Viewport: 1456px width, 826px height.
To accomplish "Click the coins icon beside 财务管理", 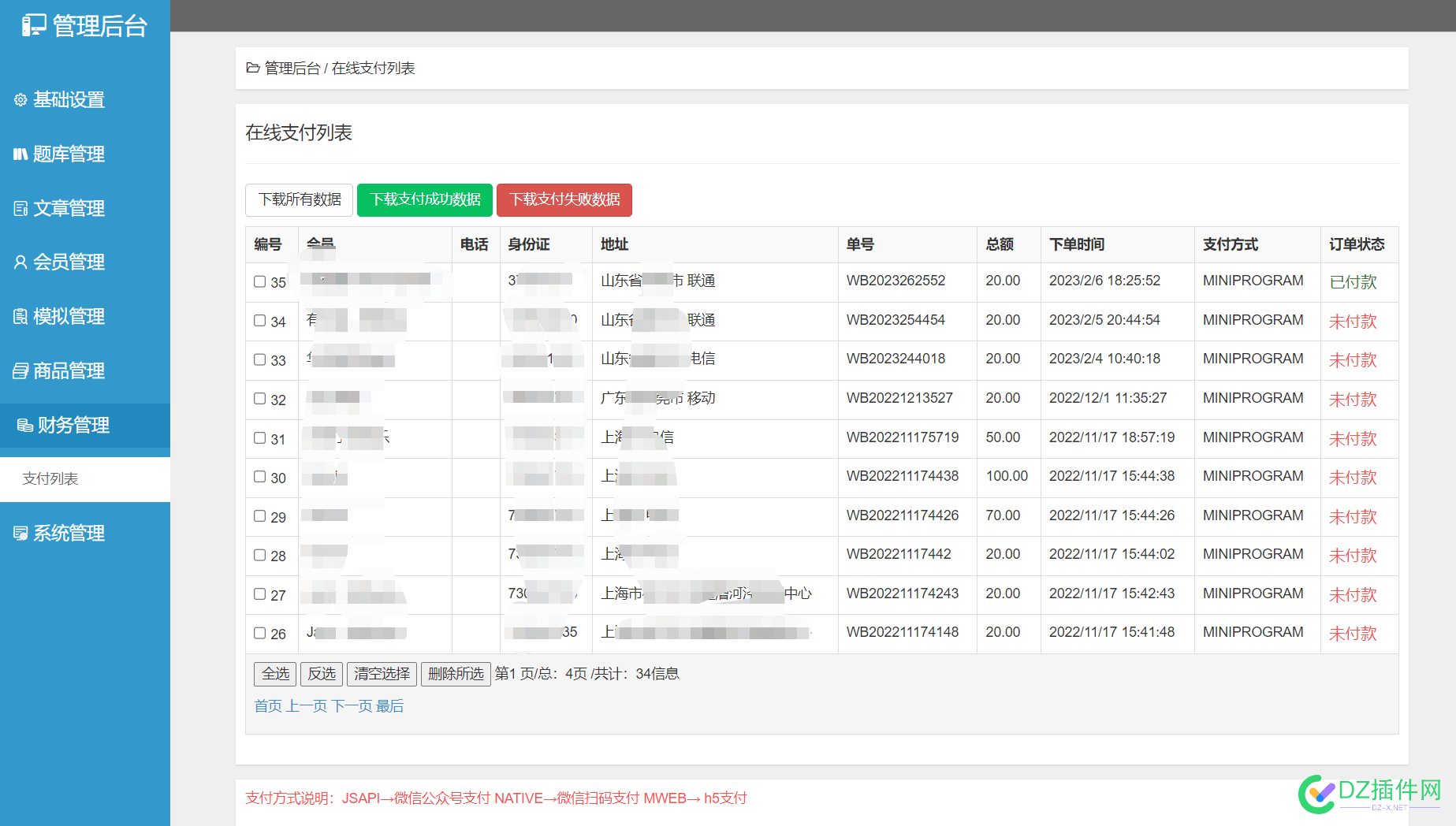I will click(25, 425).
